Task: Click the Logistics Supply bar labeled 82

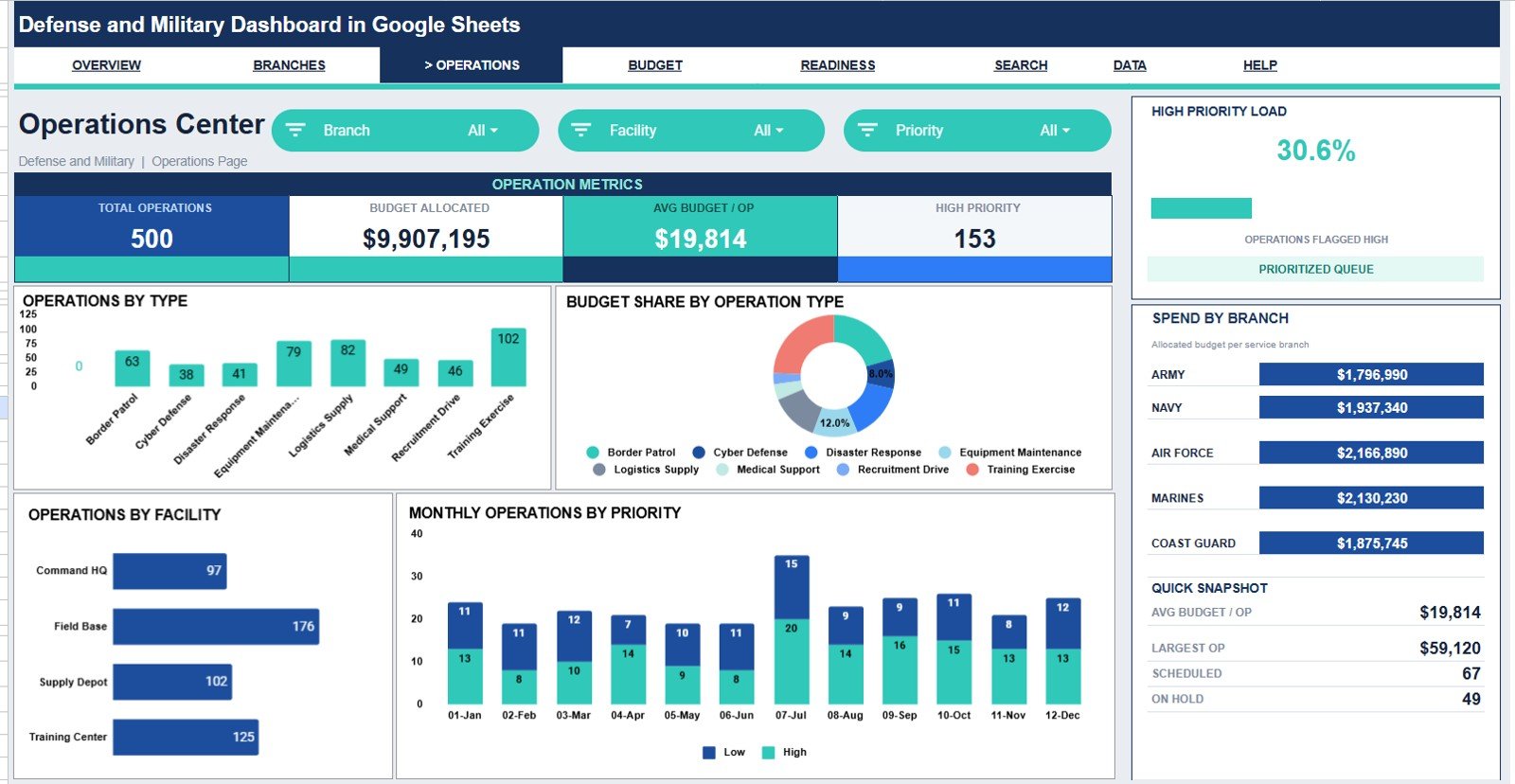Action: tap(348, 363)
